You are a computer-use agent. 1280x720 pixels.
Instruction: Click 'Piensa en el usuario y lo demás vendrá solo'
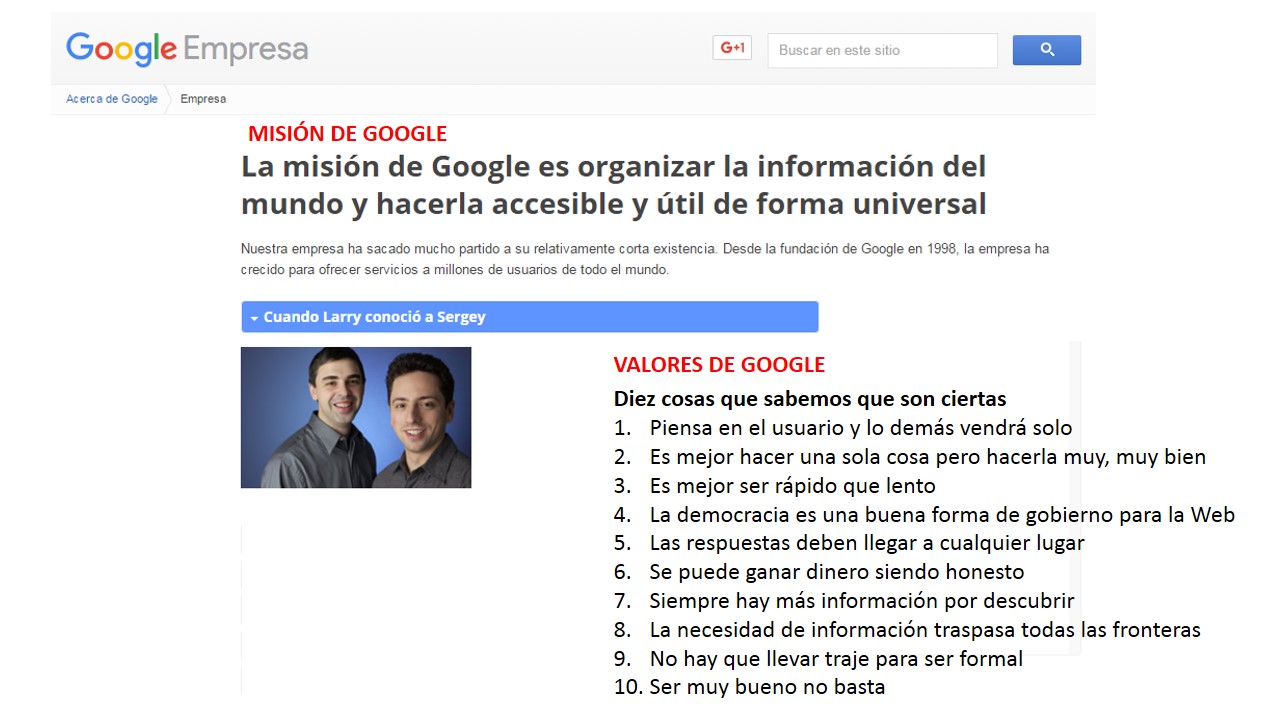[861, 428]
